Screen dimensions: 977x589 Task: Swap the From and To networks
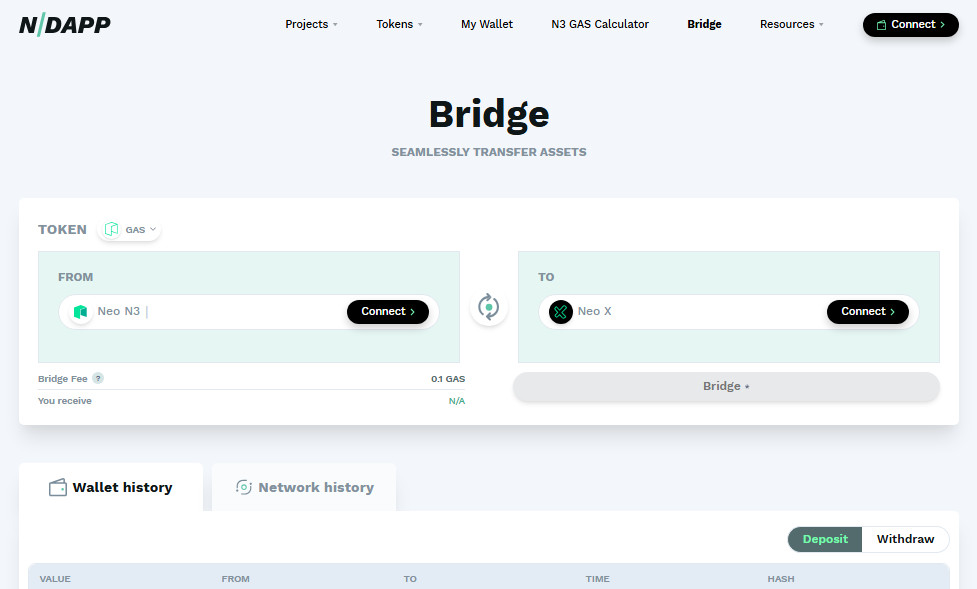488,307
